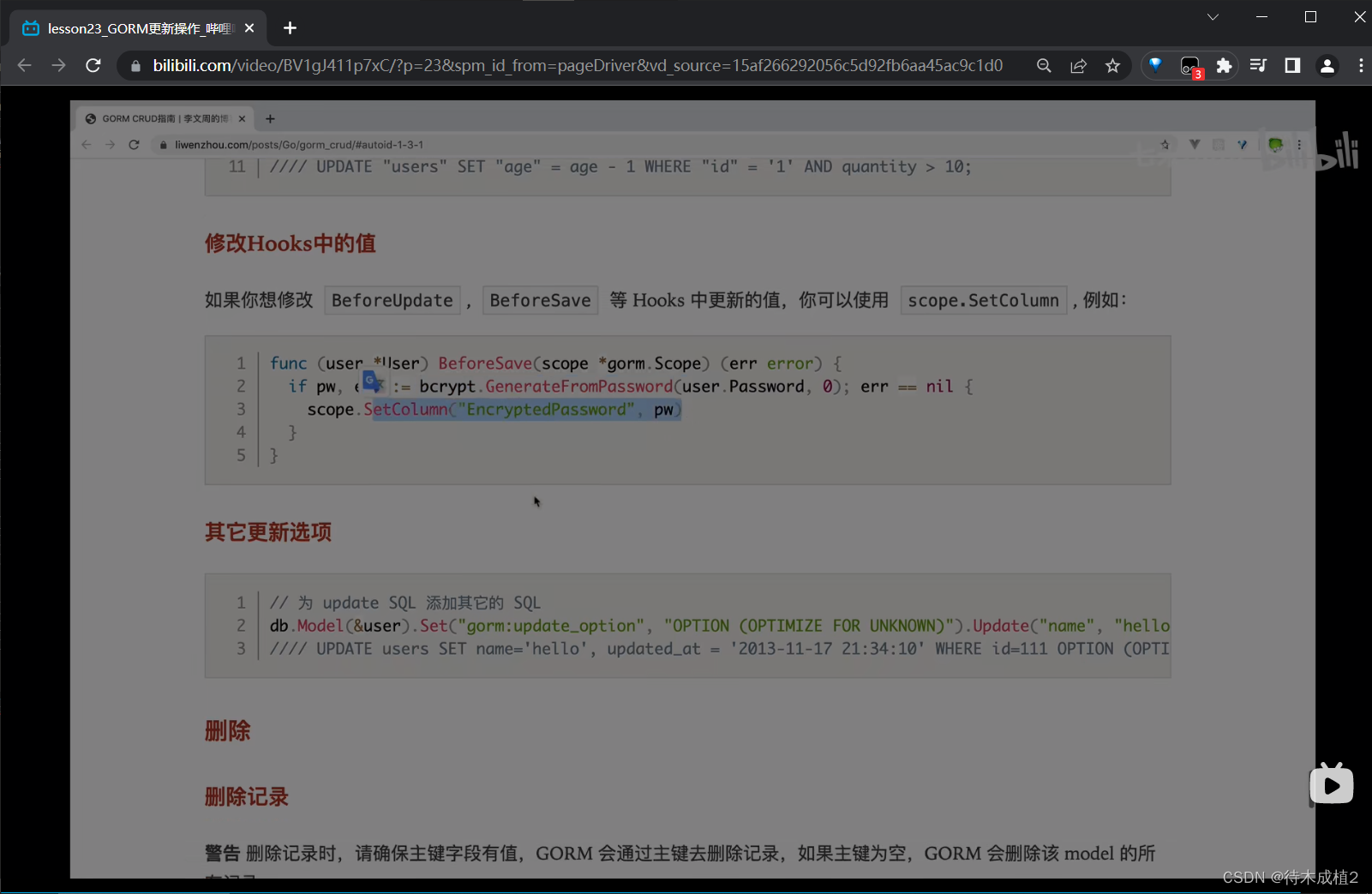Click the BeforeUpdate code label
Viewport: 1372px width, 894px height.
[x=392, y=300]
